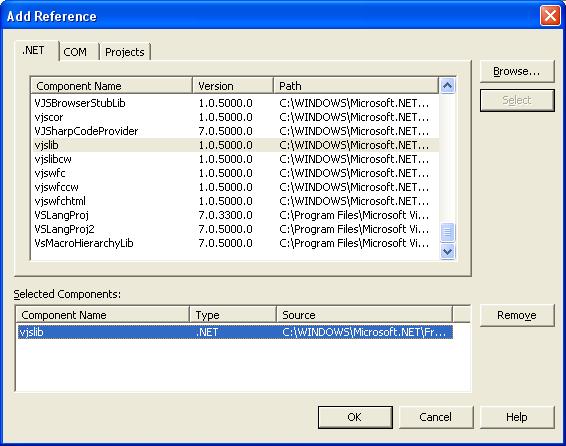
Task: Click the component list's scrollbar thumb
Action: coord(448,232)
